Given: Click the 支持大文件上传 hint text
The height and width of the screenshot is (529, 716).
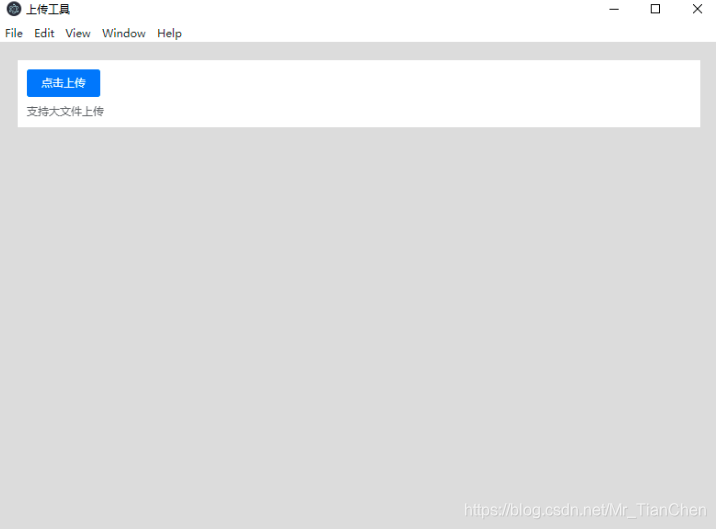Looking at the screenshot, I should pyautogui.click(x=65, y=111).
